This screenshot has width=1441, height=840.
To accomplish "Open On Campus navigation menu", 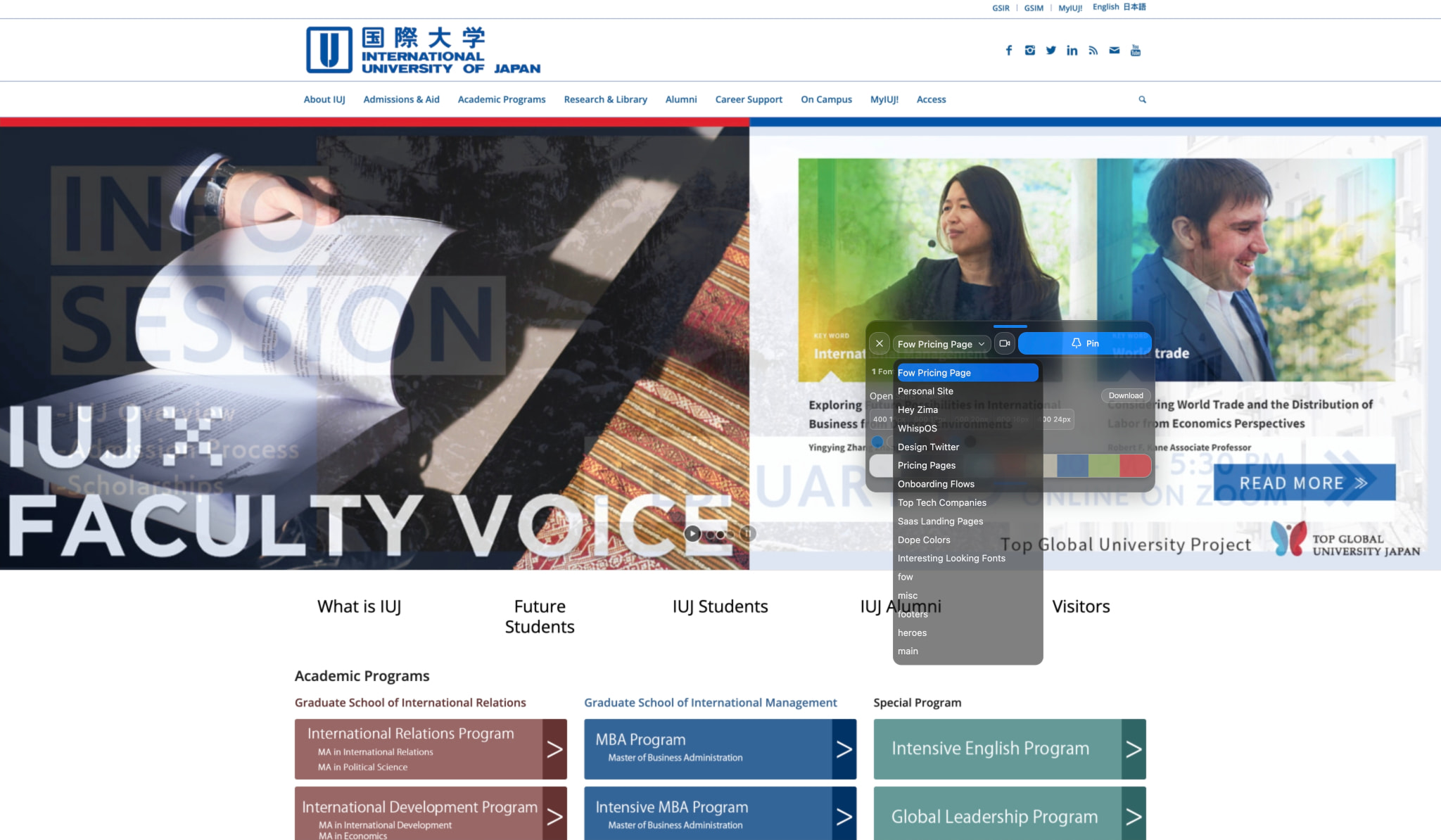I will coord(826,99).
